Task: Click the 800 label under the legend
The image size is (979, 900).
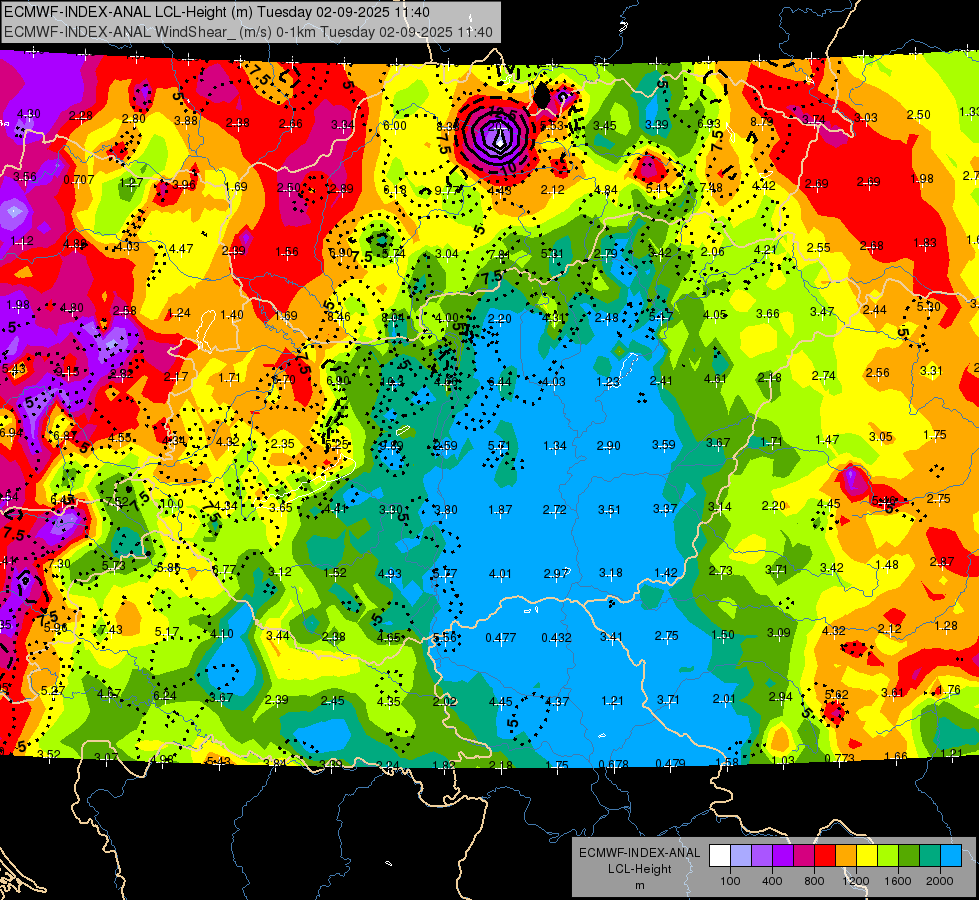Action: pos(814,881)
